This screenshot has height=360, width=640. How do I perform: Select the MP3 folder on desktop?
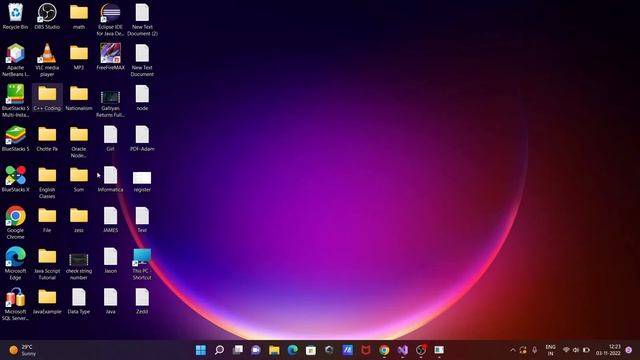(x=79, y=57)
